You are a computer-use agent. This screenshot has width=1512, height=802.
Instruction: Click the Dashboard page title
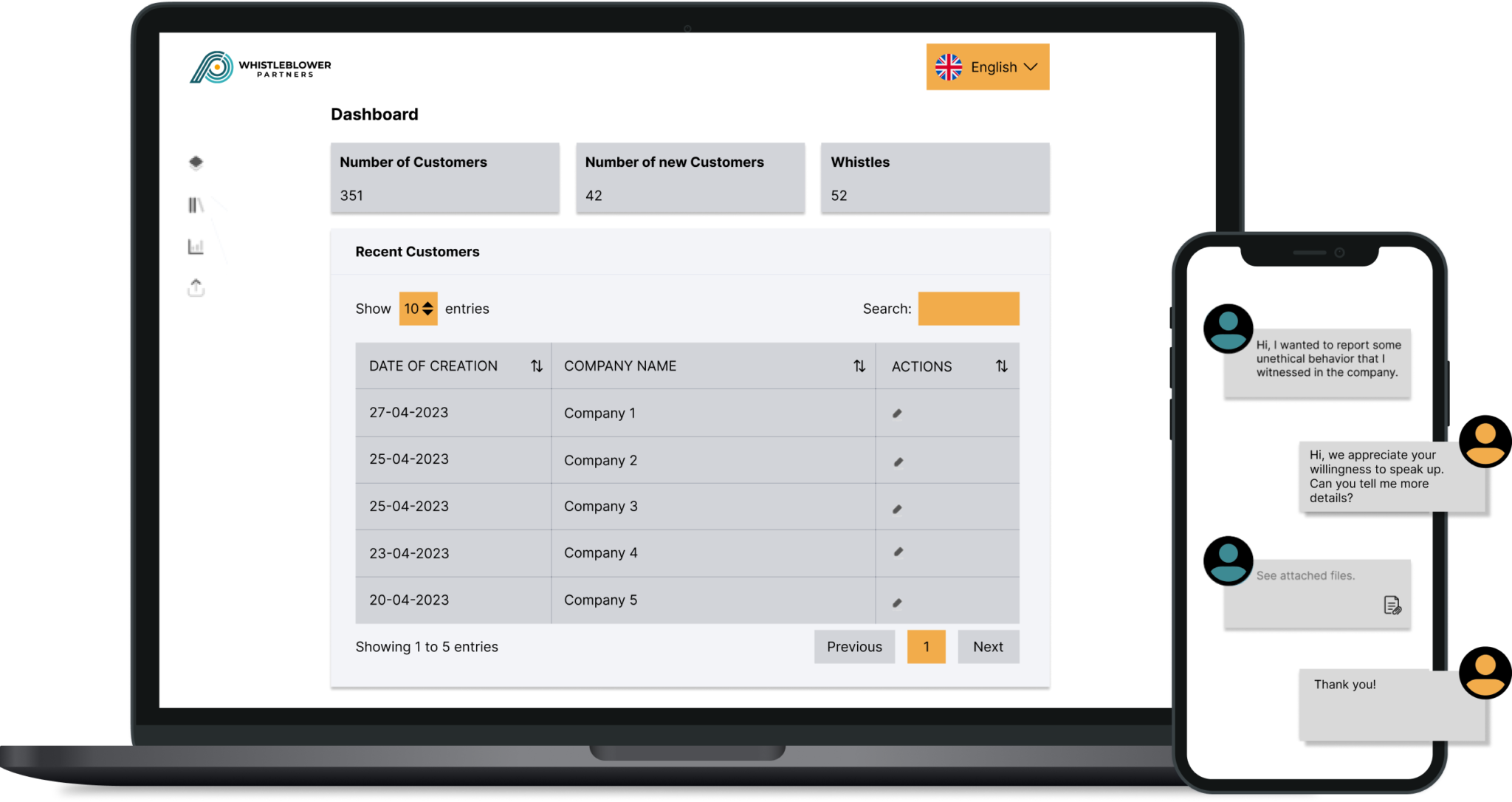click(374, 114)
